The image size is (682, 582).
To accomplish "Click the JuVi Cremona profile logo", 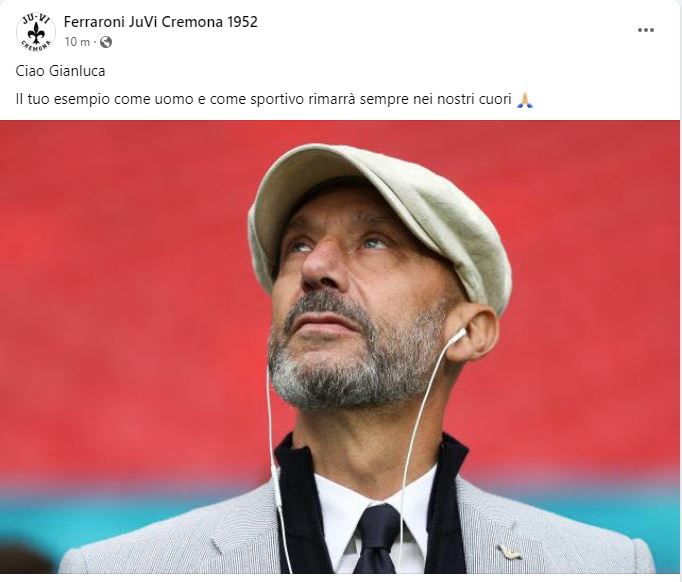I will tap(36, 32).
